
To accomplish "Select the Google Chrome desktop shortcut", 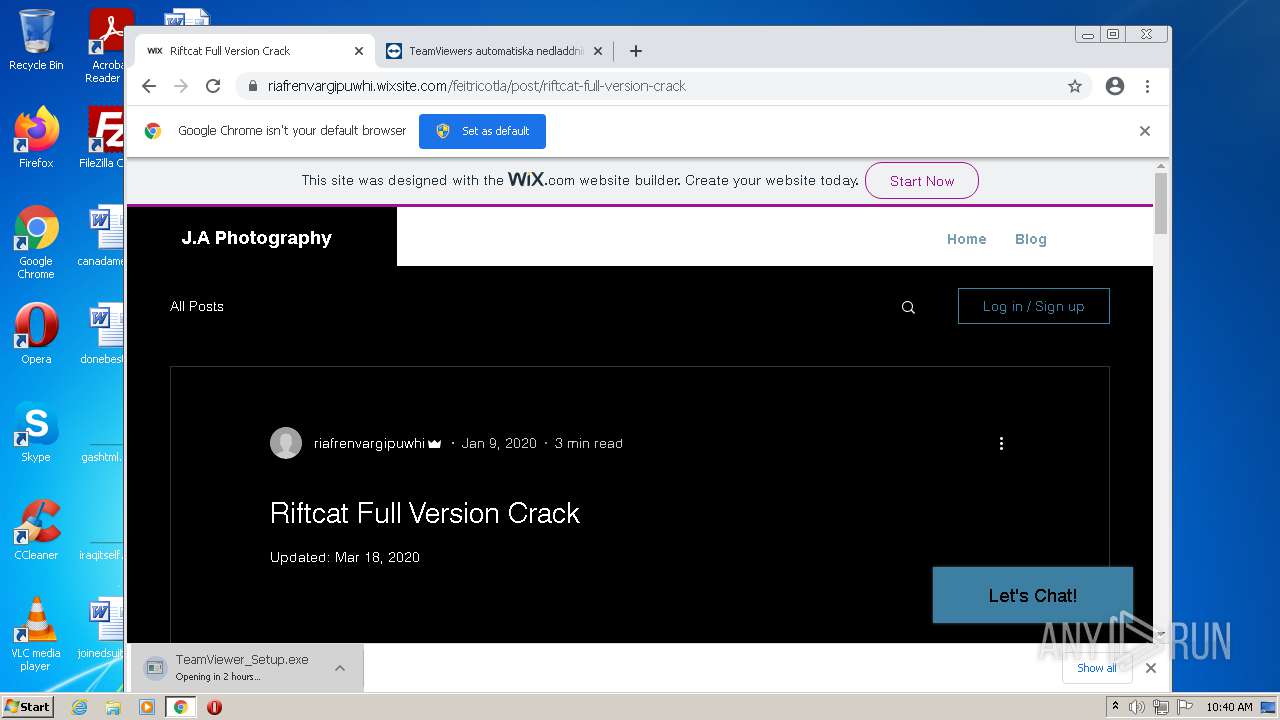I will [36, 242].
